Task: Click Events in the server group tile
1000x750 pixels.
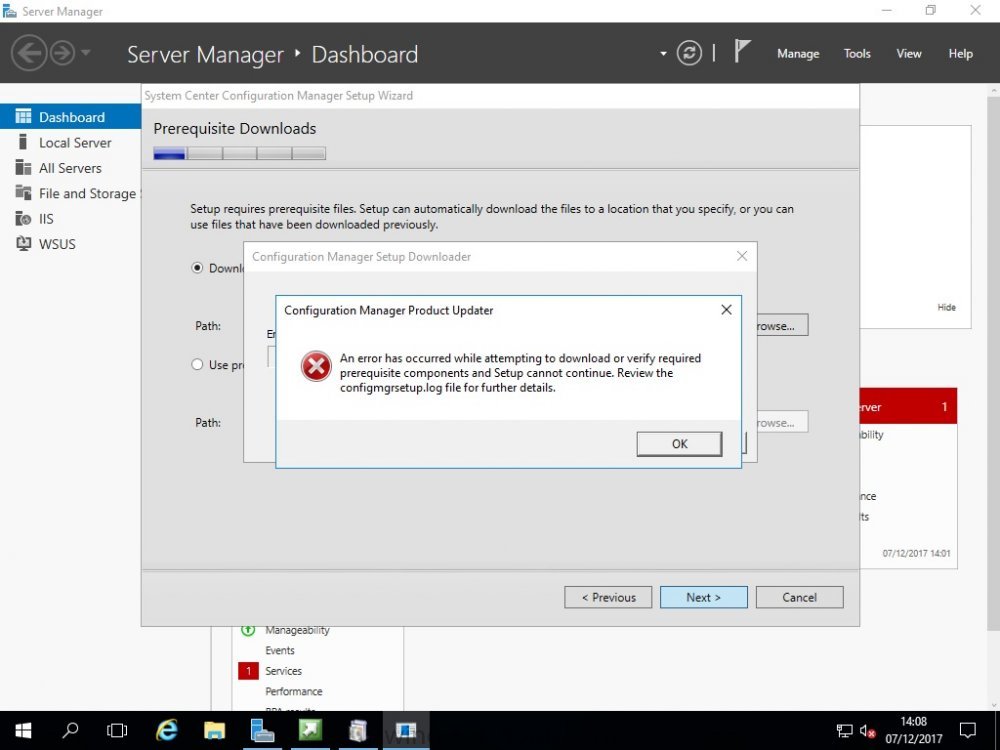Action: click(x=280, y=651)
